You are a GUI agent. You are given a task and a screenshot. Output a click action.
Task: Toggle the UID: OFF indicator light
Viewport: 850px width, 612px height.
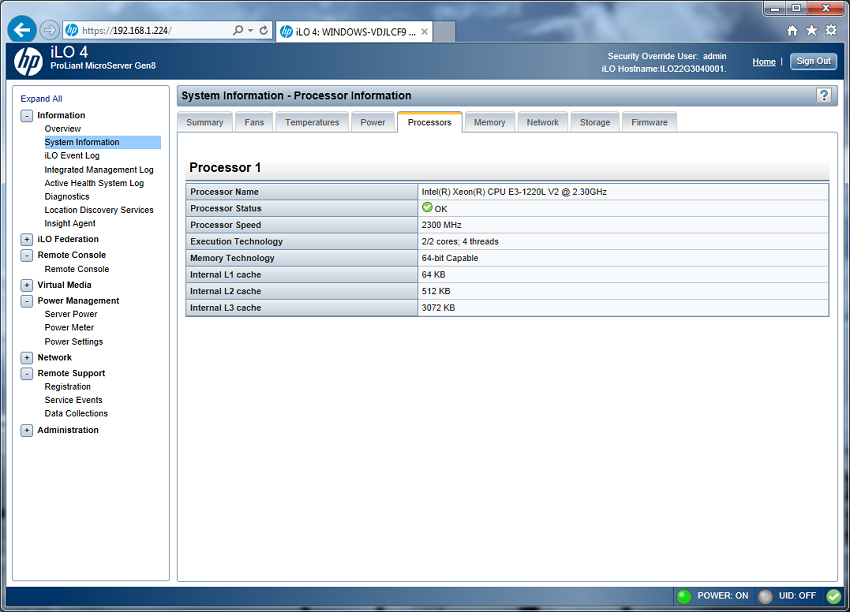(765, 596)
